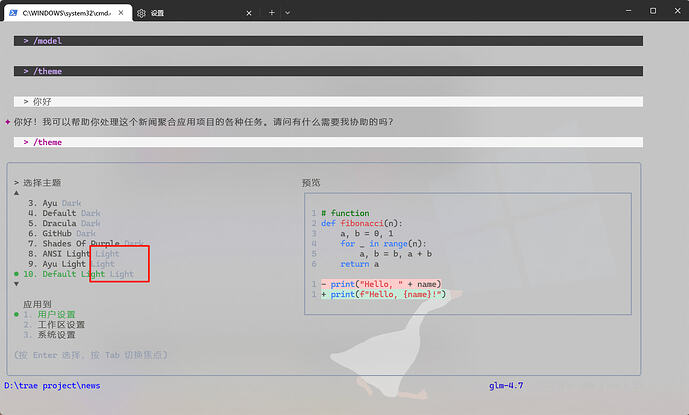Select the ANSI Light theme
This screenshot has height=415, width=689.
73,254
